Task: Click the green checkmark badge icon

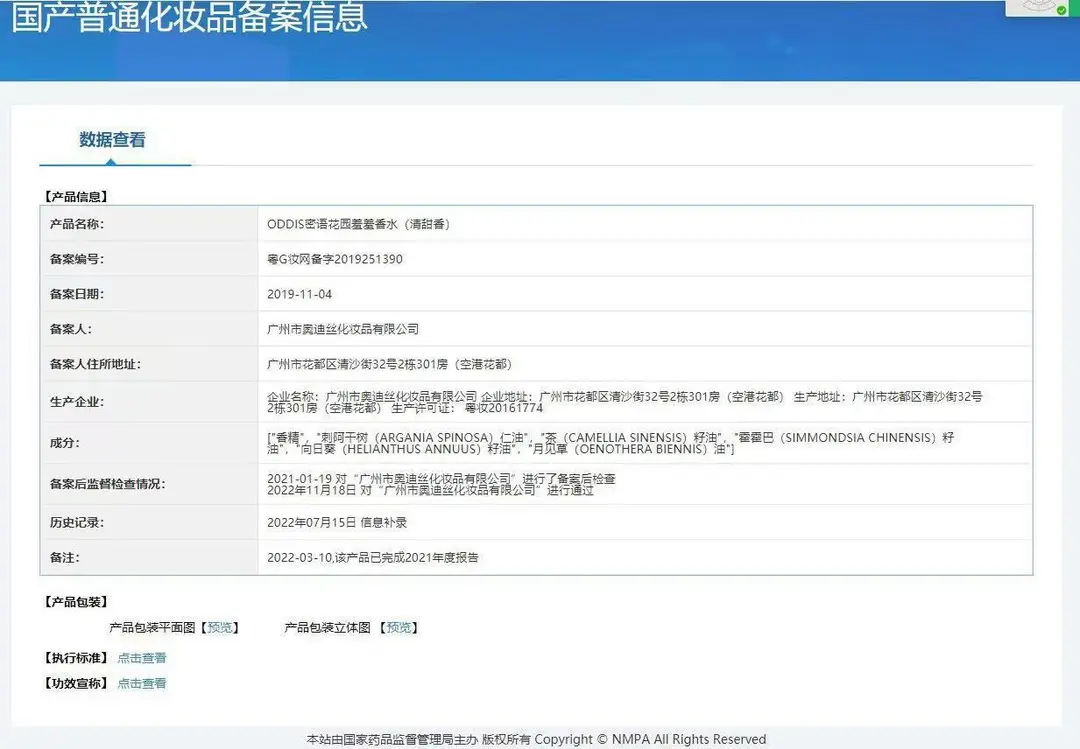Action: [x=1061, y=10]
